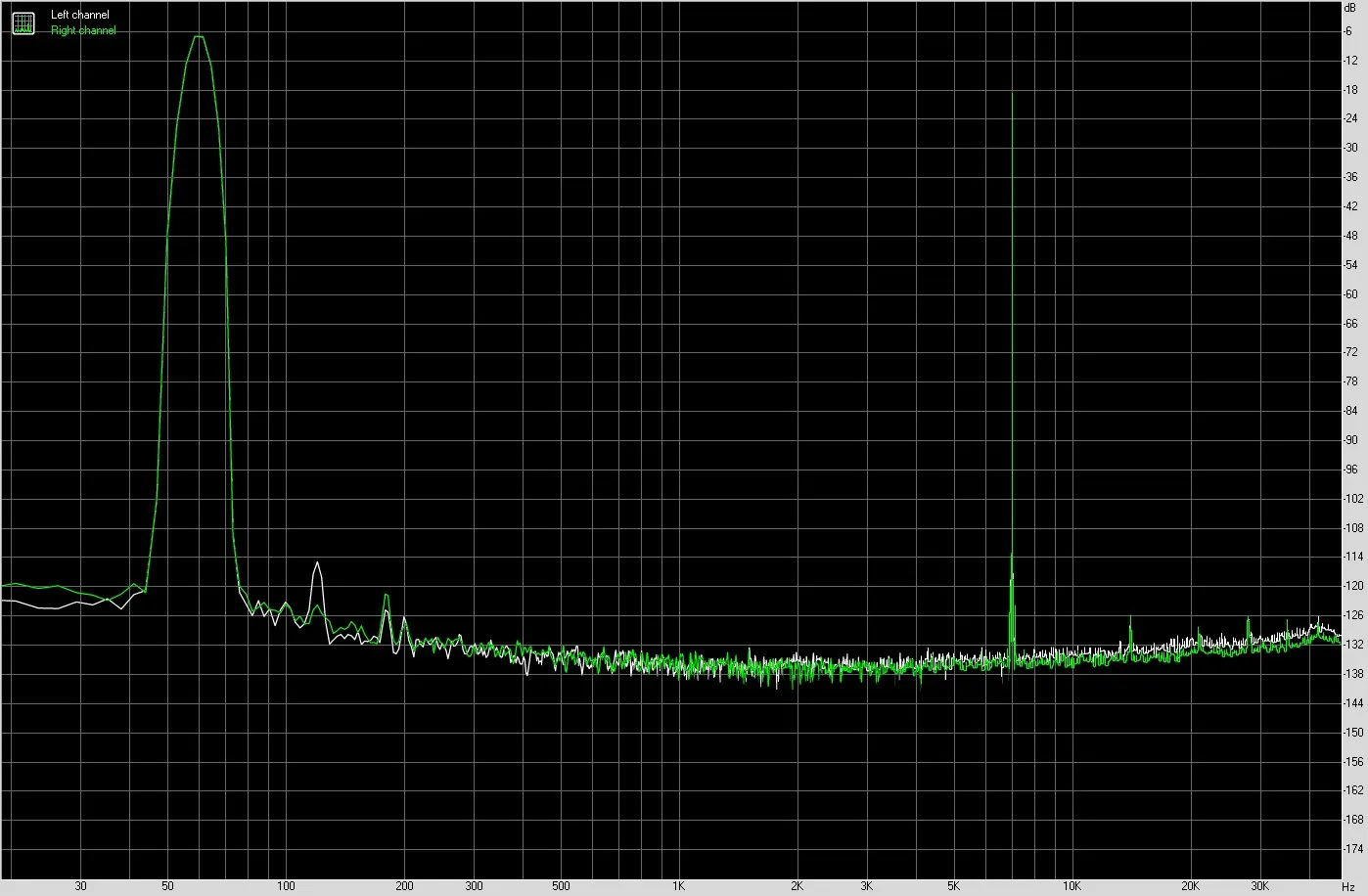
Task: Click the "200" frequency axis label
Action: (404, 886)
